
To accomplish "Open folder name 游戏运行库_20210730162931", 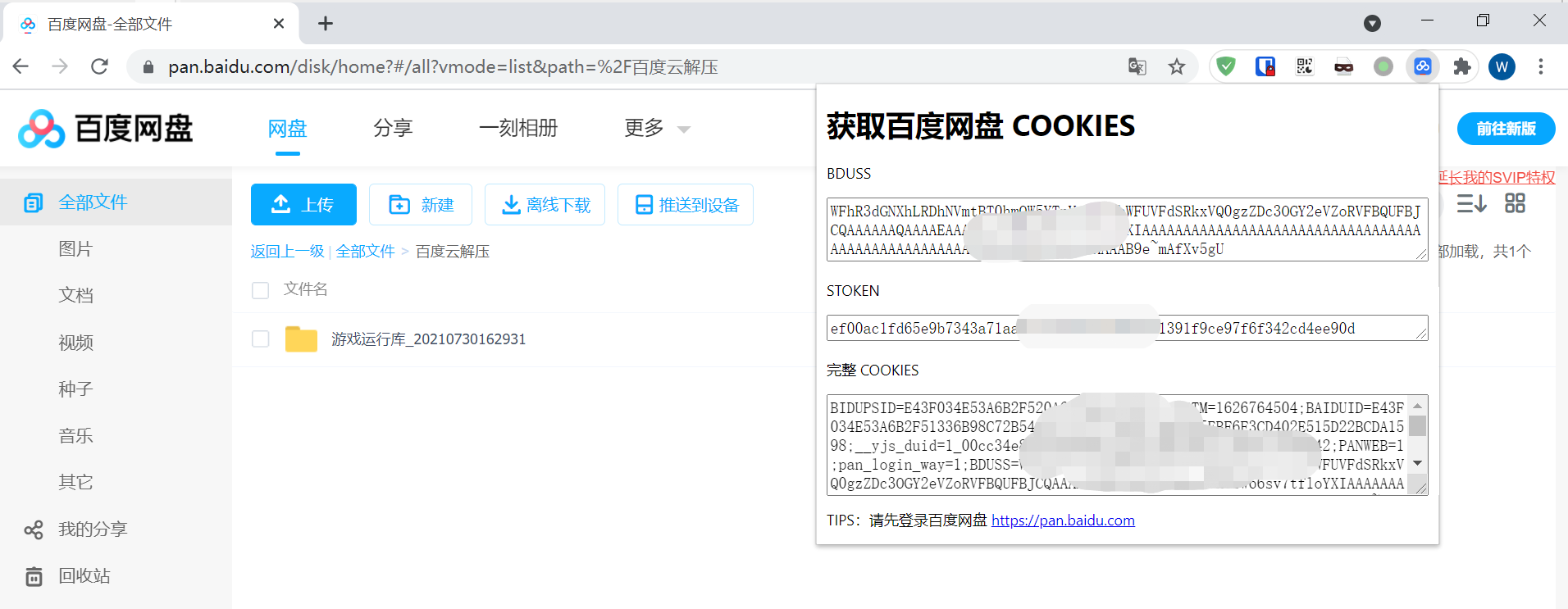I will 428,339.
